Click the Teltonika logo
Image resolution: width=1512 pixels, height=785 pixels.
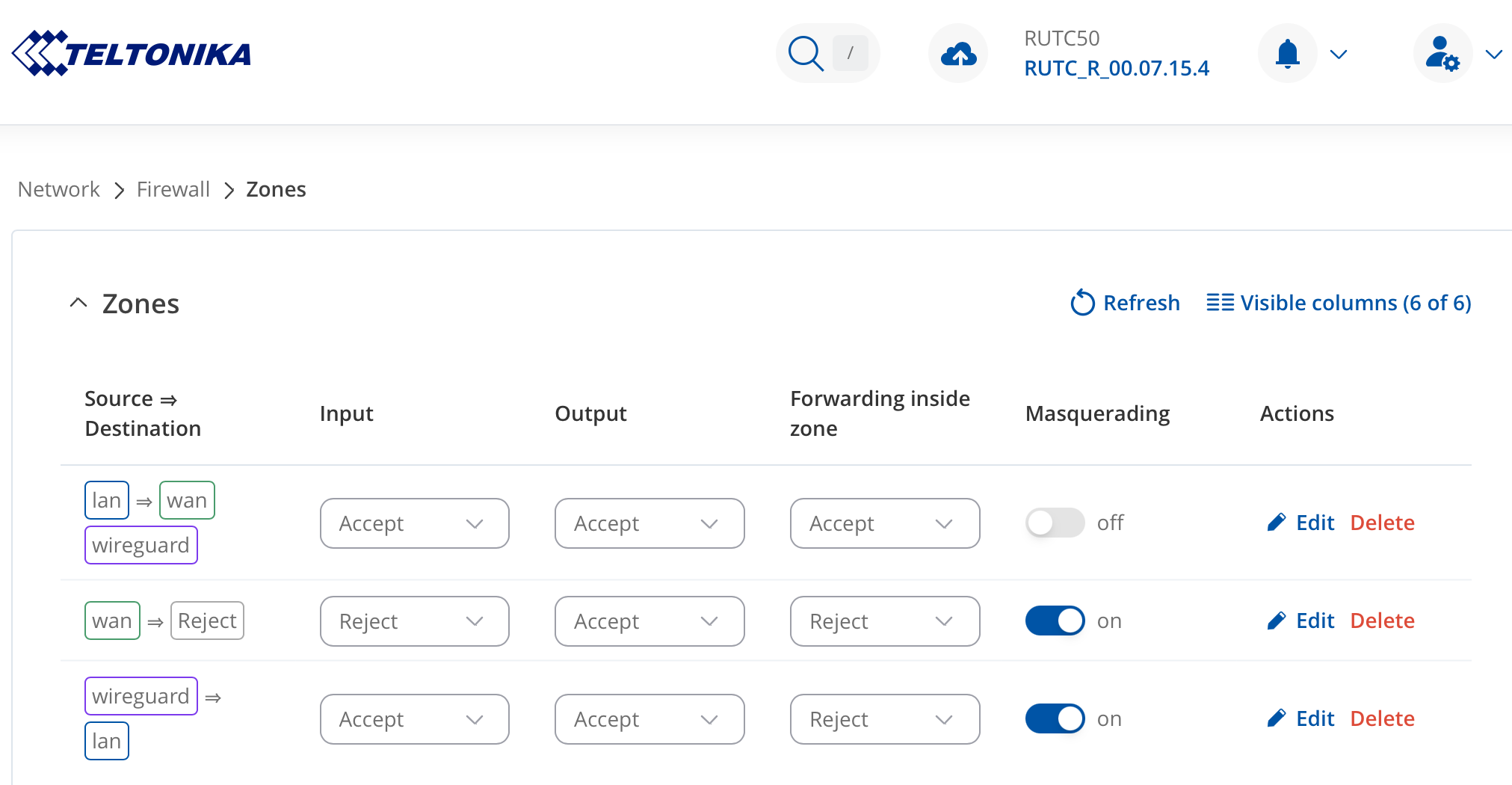pyautogui.click(x=132, y=53)
